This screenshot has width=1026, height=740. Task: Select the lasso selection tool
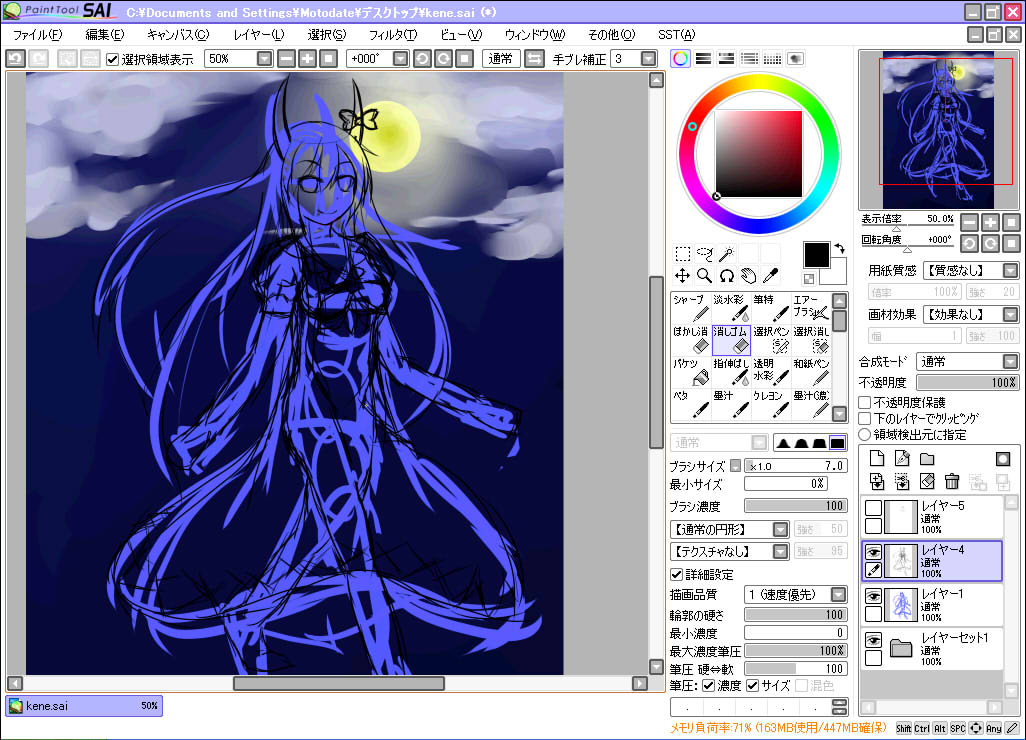pos(705,253)
